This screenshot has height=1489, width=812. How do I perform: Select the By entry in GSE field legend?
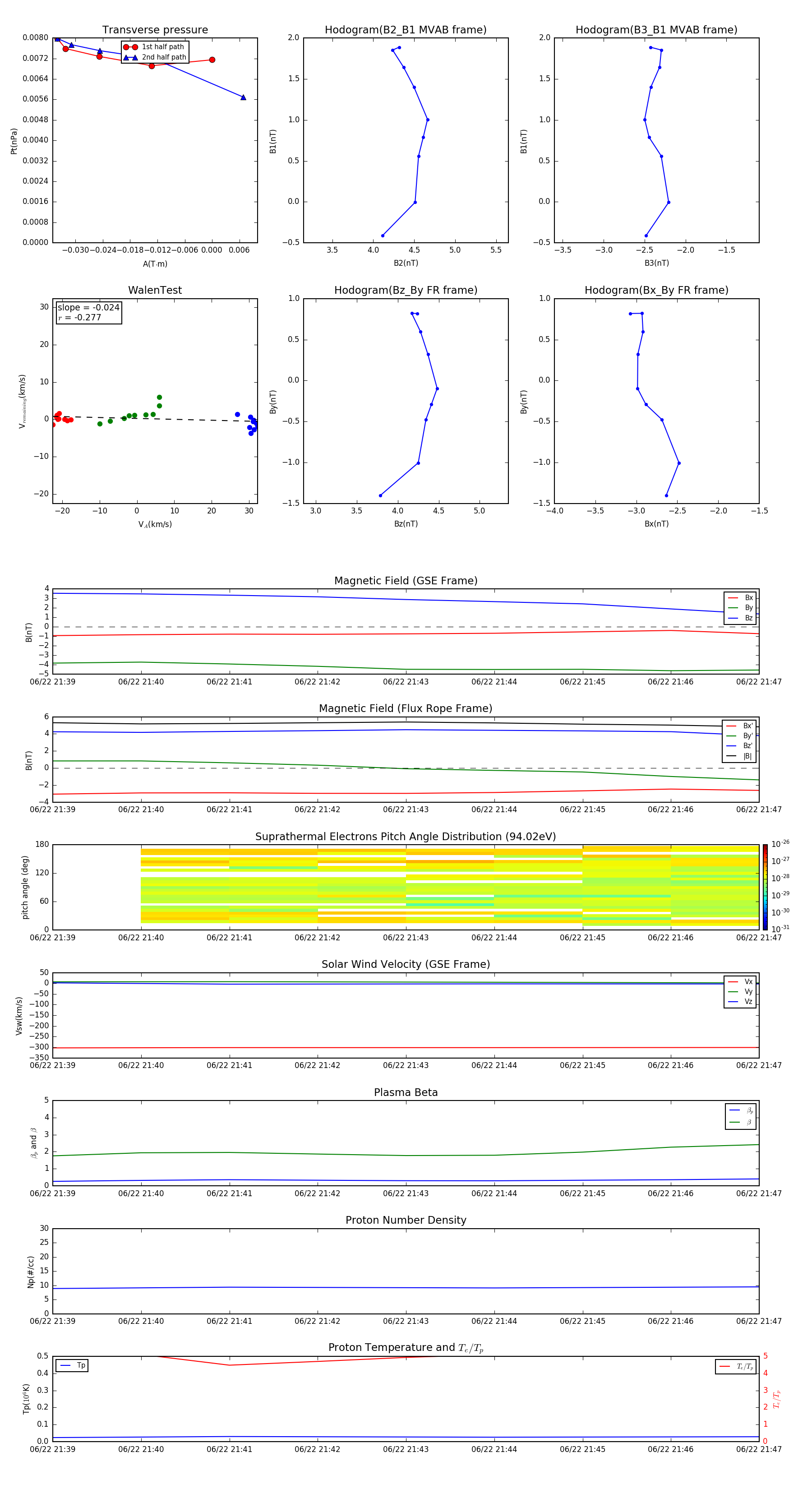[x=740, y=607]
